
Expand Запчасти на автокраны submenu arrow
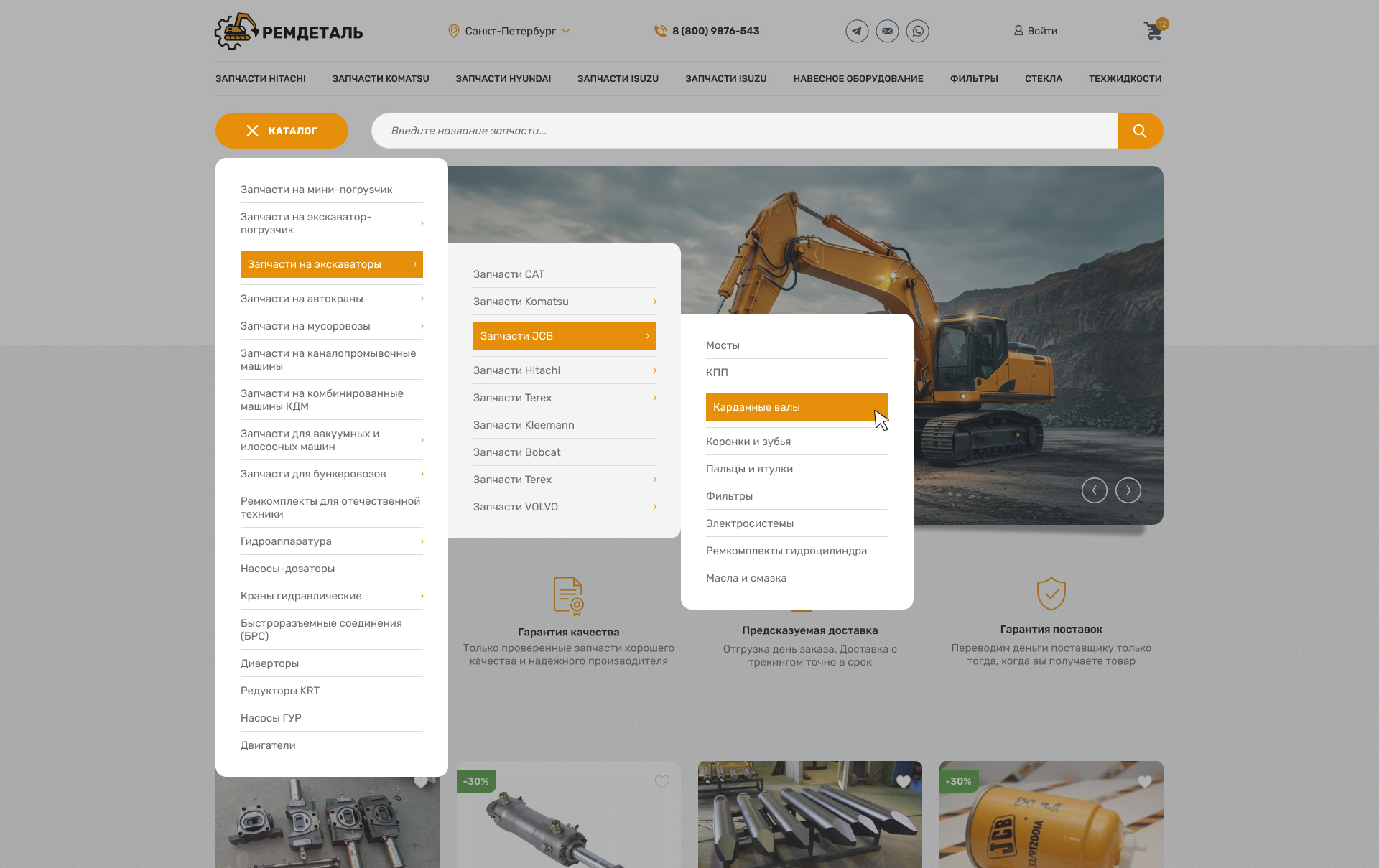[422, 299]
